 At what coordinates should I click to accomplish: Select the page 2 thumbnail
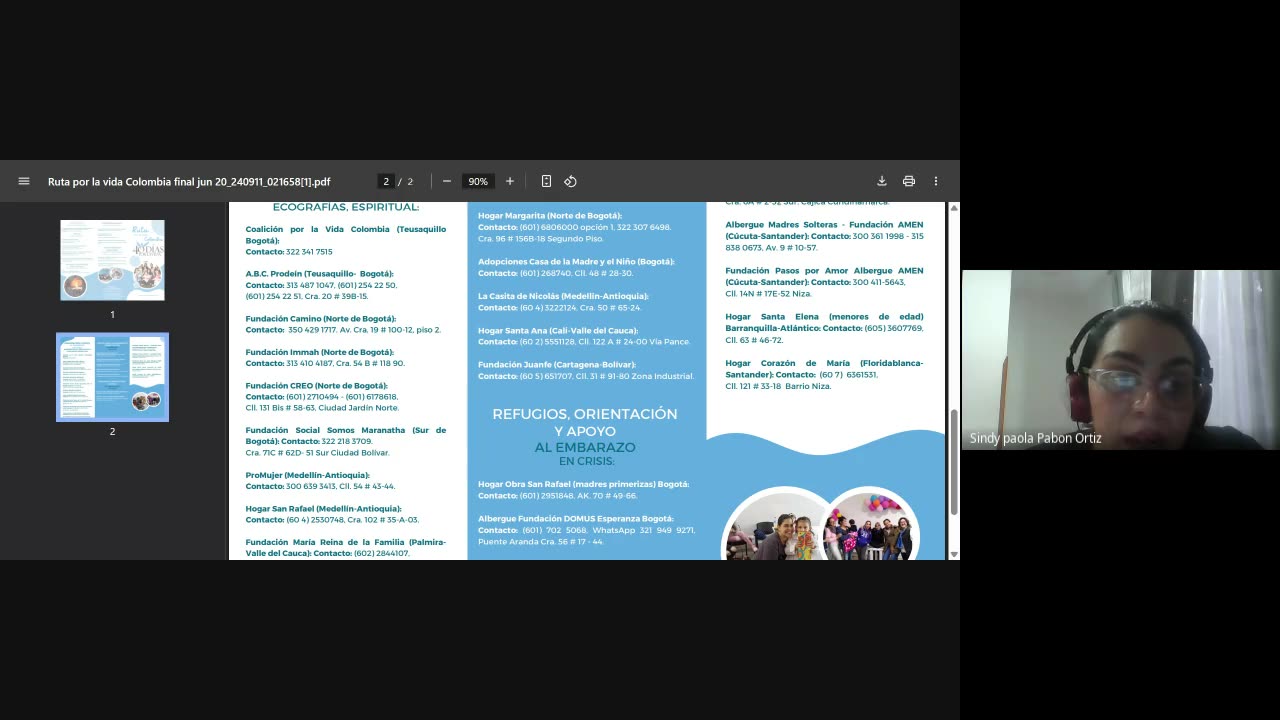pos(112,377)
